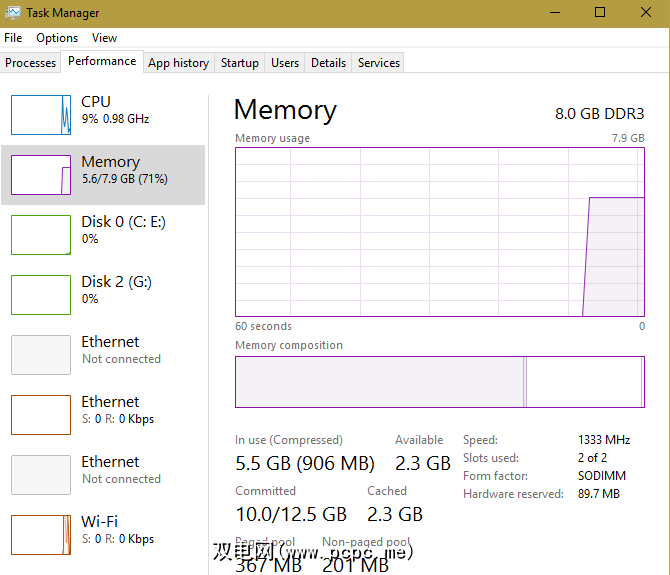Switch to the App history tab

(178, 63)
